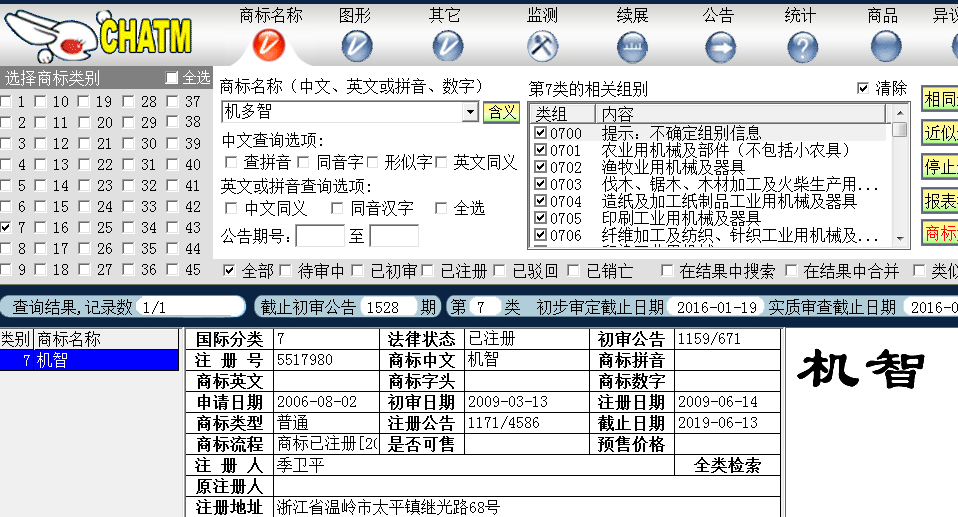Toggle the 清除 checkbox

[863, 88]
